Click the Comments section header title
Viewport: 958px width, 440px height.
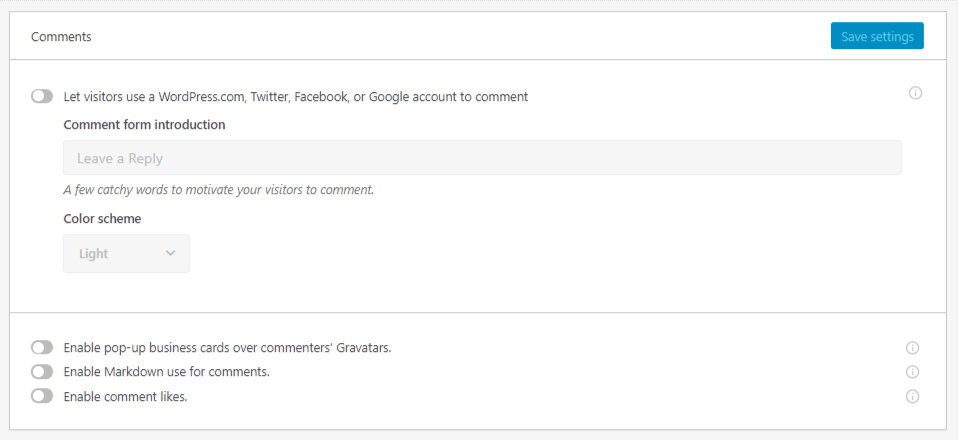tap(61, 37)
